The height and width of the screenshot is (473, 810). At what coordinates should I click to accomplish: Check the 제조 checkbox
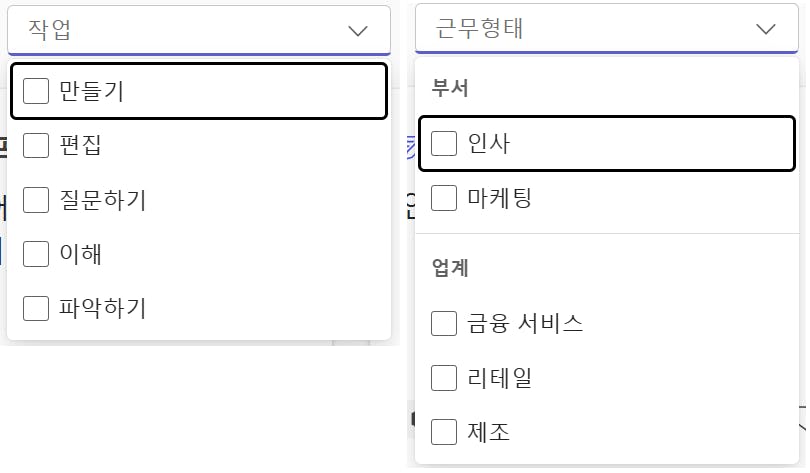click(x=444, y=432)
